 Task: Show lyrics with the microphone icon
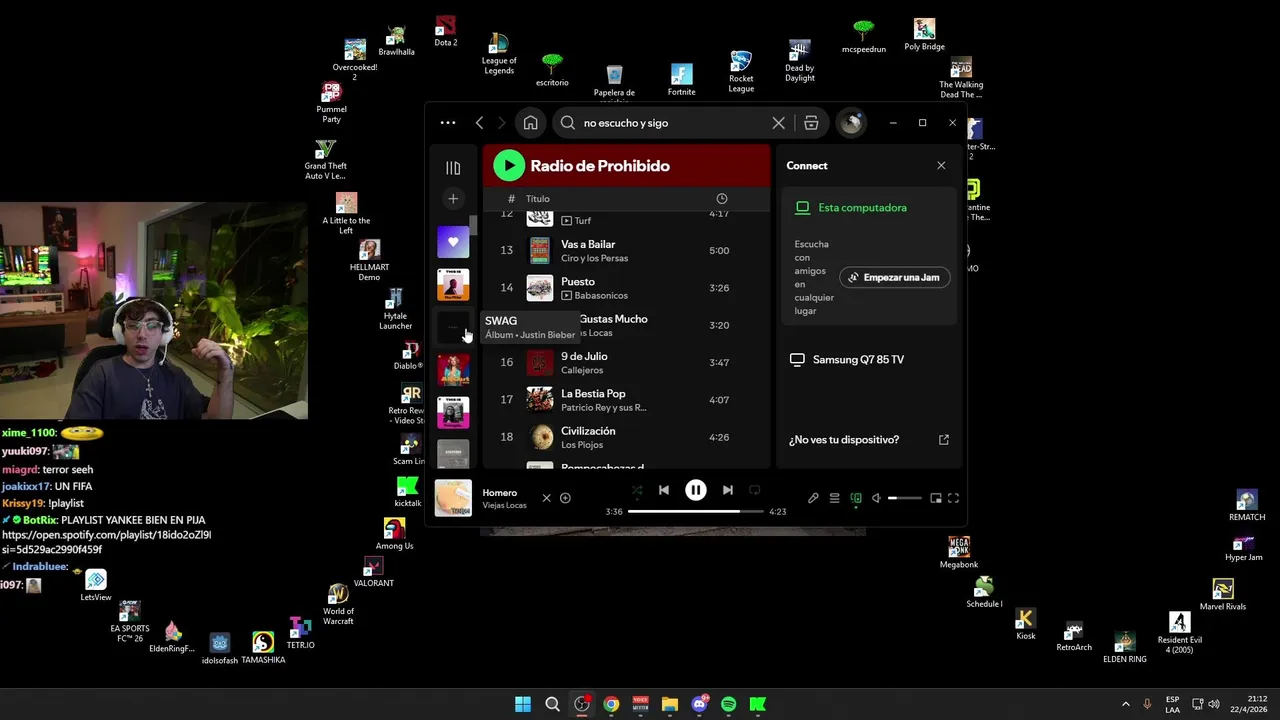(813, 498)
